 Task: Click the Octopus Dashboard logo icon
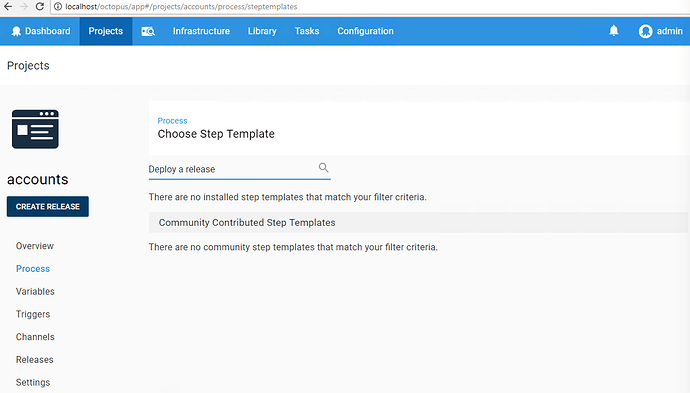(16, 31)
